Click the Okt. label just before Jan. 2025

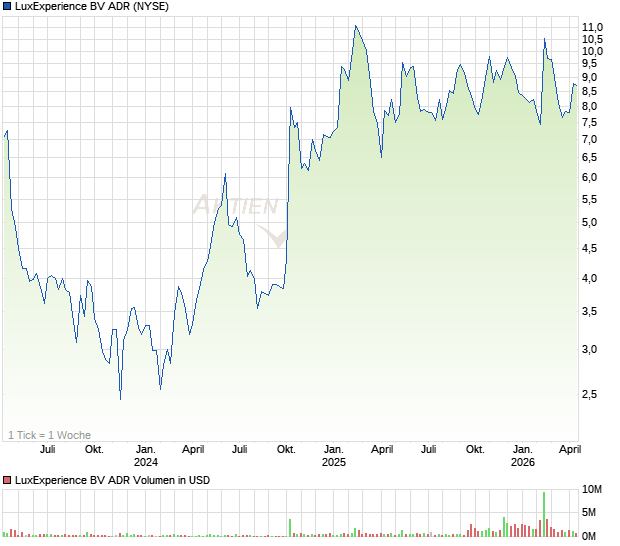[286, 450]
